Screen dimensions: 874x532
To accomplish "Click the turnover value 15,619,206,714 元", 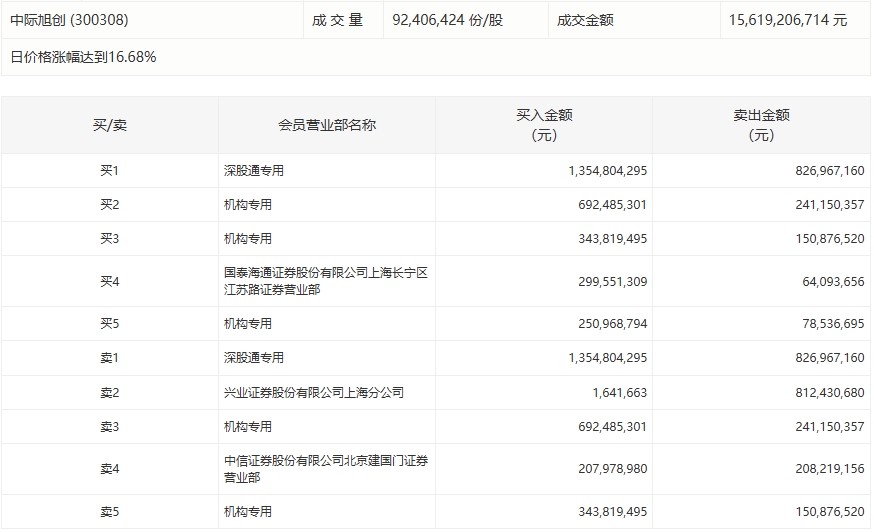I will 788,20.
